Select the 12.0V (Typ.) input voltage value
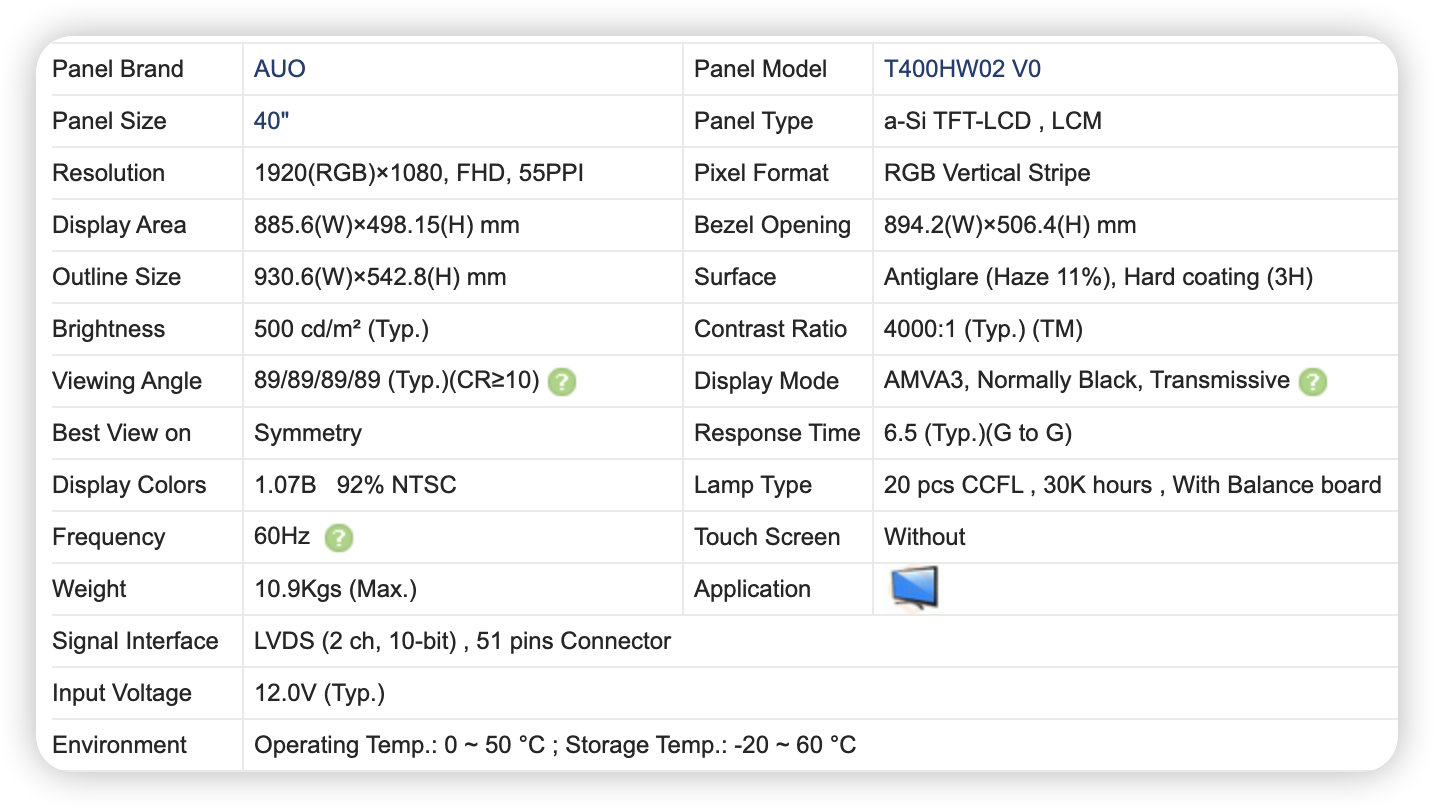Screen dimensions: 1434x808 (319, 693)
